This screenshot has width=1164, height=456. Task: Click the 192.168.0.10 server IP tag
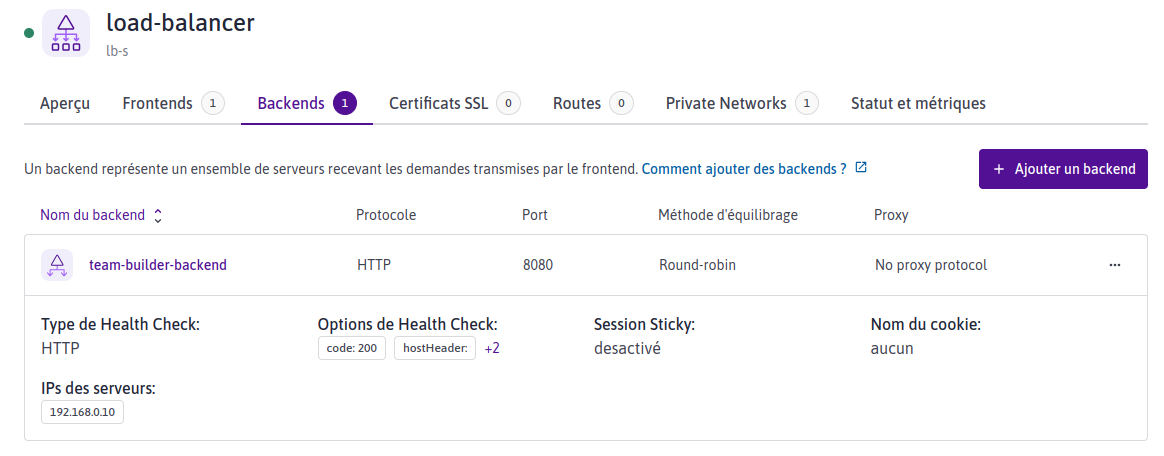point(82,412)
